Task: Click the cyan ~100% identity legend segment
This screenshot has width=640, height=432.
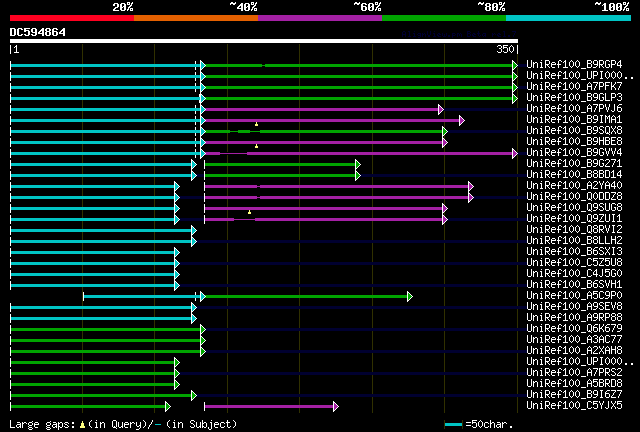Action: (x=569, y=18)
